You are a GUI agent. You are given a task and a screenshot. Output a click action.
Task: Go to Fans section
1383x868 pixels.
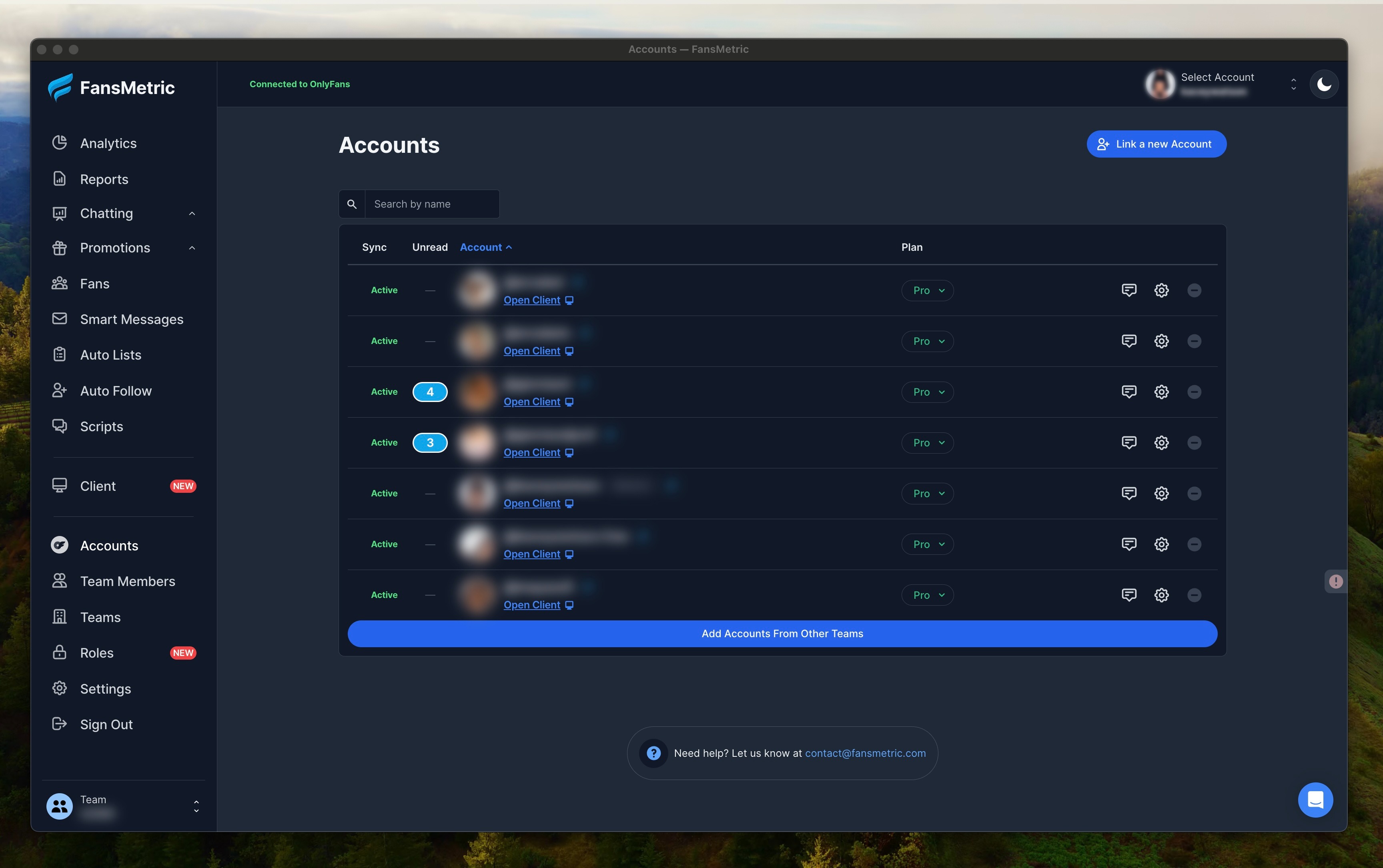click(x=95, y=284)
